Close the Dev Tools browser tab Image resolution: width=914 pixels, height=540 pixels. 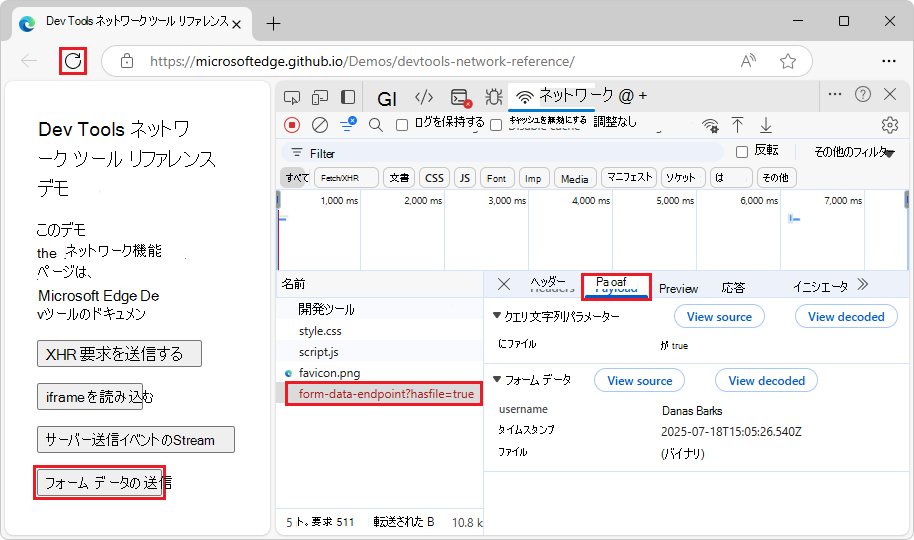pos(236,24)
